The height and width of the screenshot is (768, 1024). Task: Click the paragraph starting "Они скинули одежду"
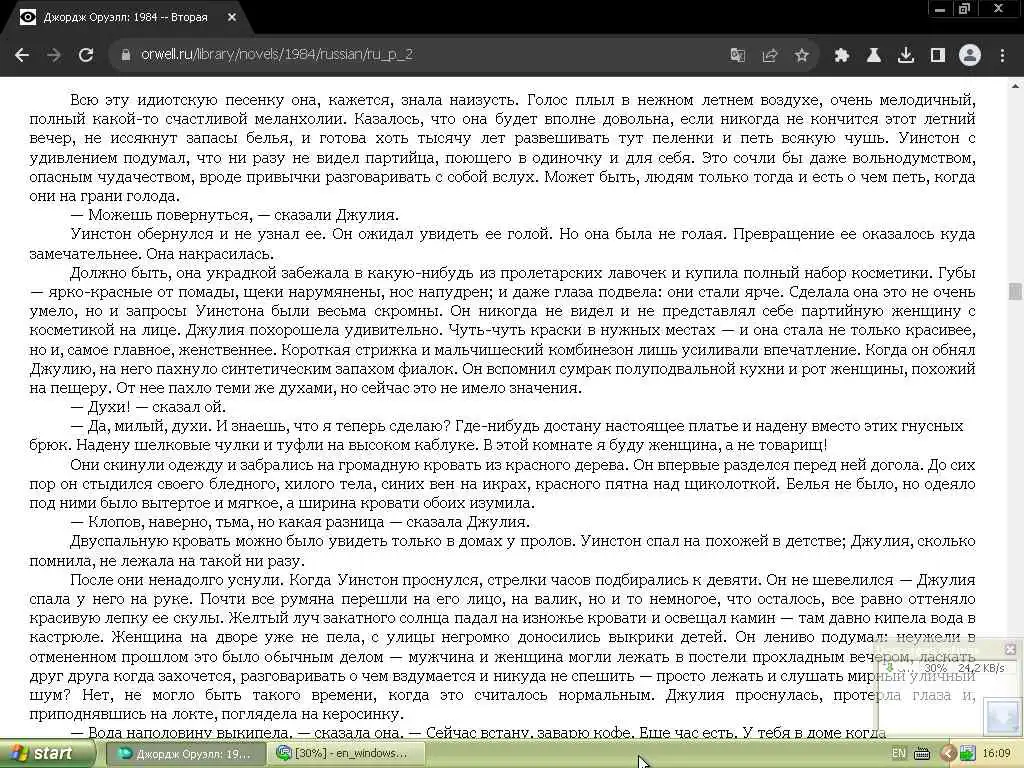tap(502, 484)
